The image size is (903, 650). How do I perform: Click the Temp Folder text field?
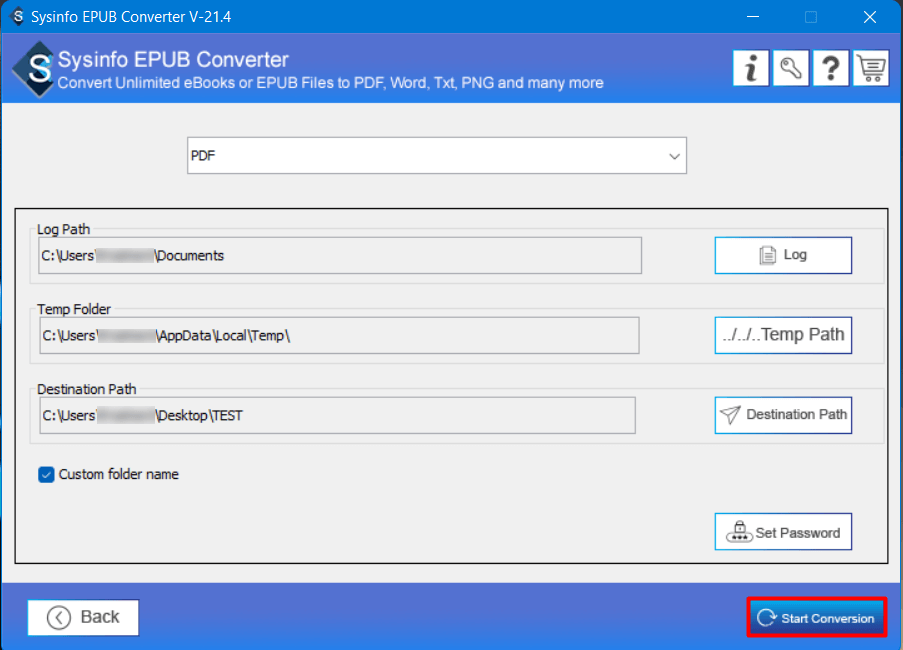(339, 335)
